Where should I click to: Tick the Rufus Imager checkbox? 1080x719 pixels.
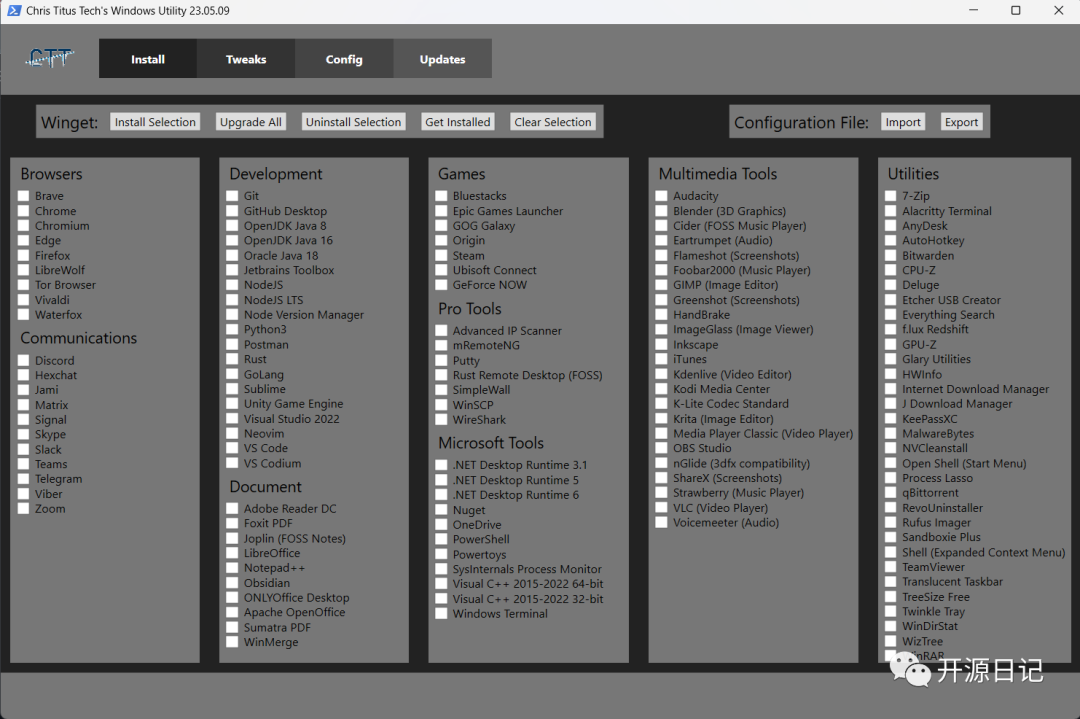coord(891,523)
